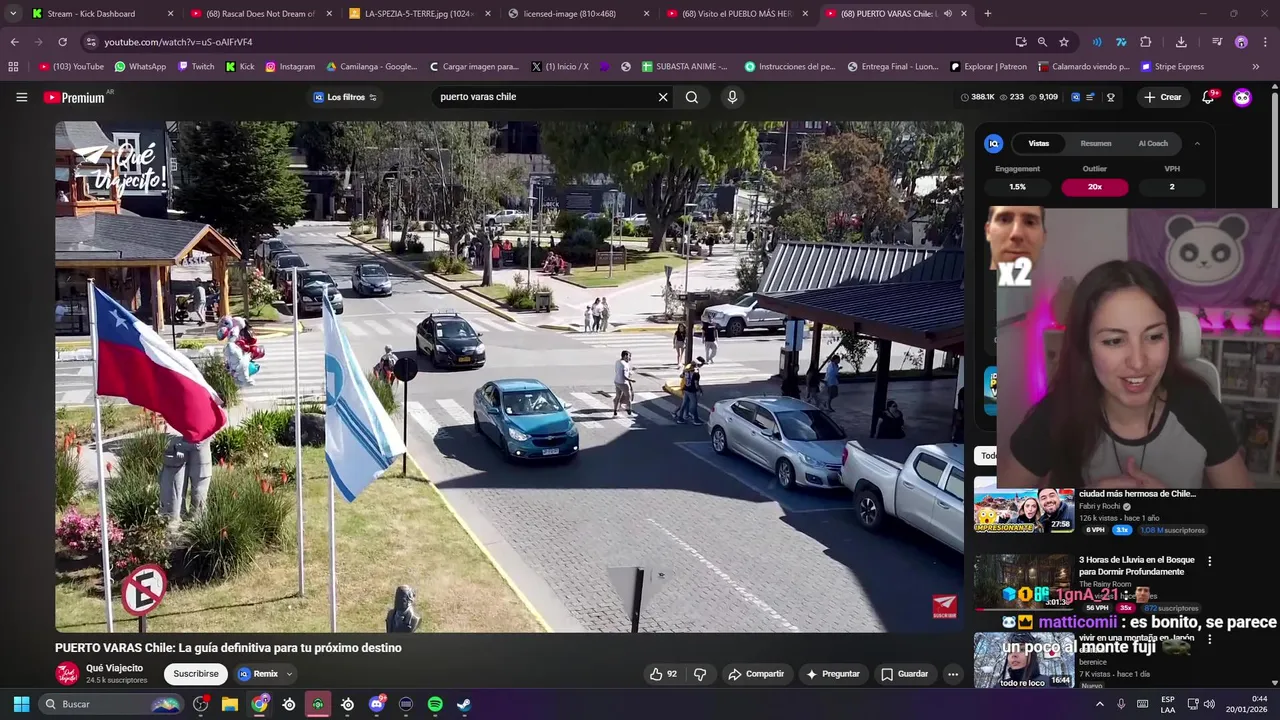Screen dimensions: 1280x720
Task: Open Discord from the taskbar
Action: coord(377,704)
